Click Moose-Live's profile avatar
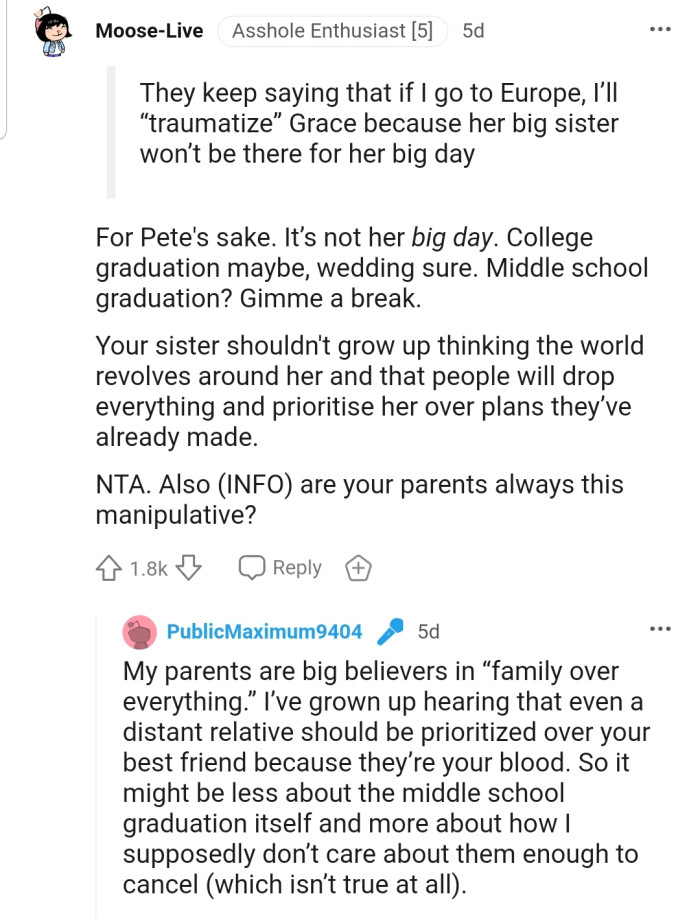 pos(54,34)
